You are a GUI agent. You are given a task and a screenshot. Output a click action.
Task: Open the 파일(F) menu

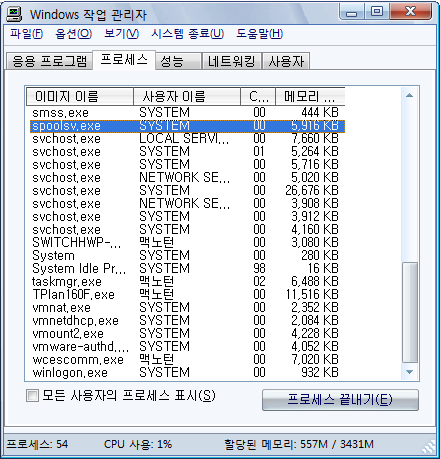pos(26,33)
